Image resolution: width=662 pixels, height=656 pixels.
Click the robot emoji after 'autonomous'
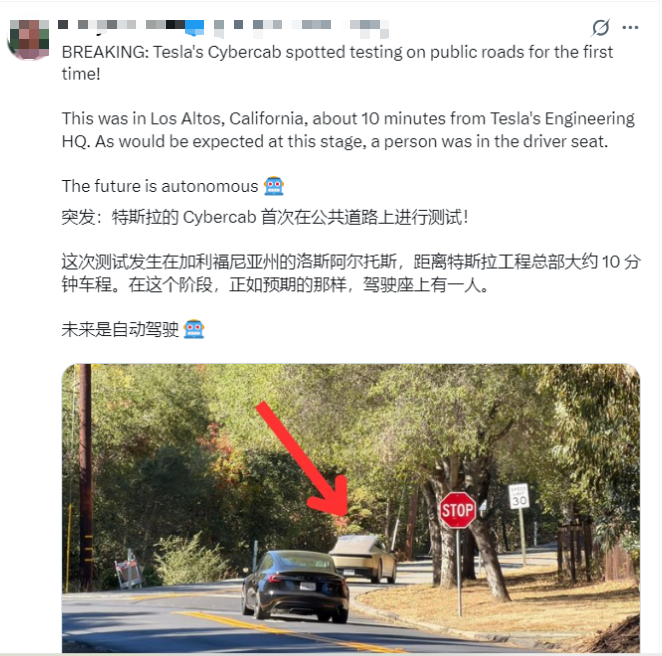(x=274, y=186)
